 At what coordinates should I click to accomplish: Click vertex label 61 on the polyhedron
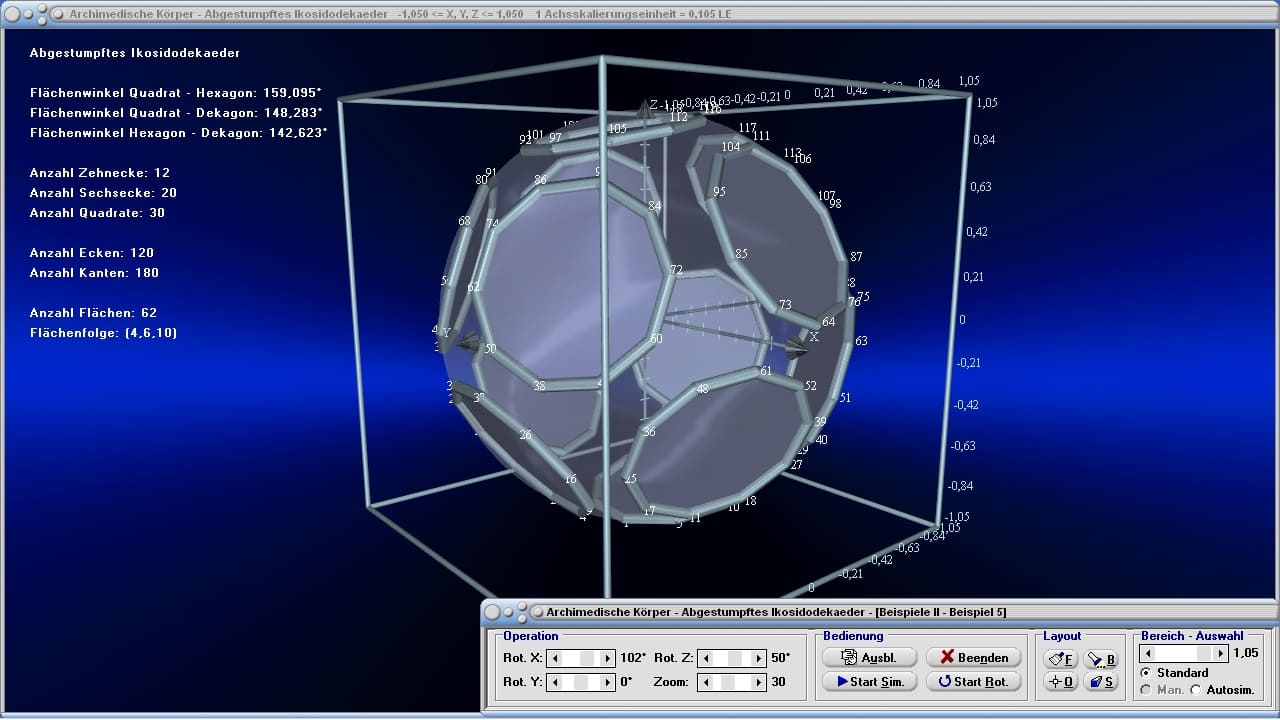766,371
